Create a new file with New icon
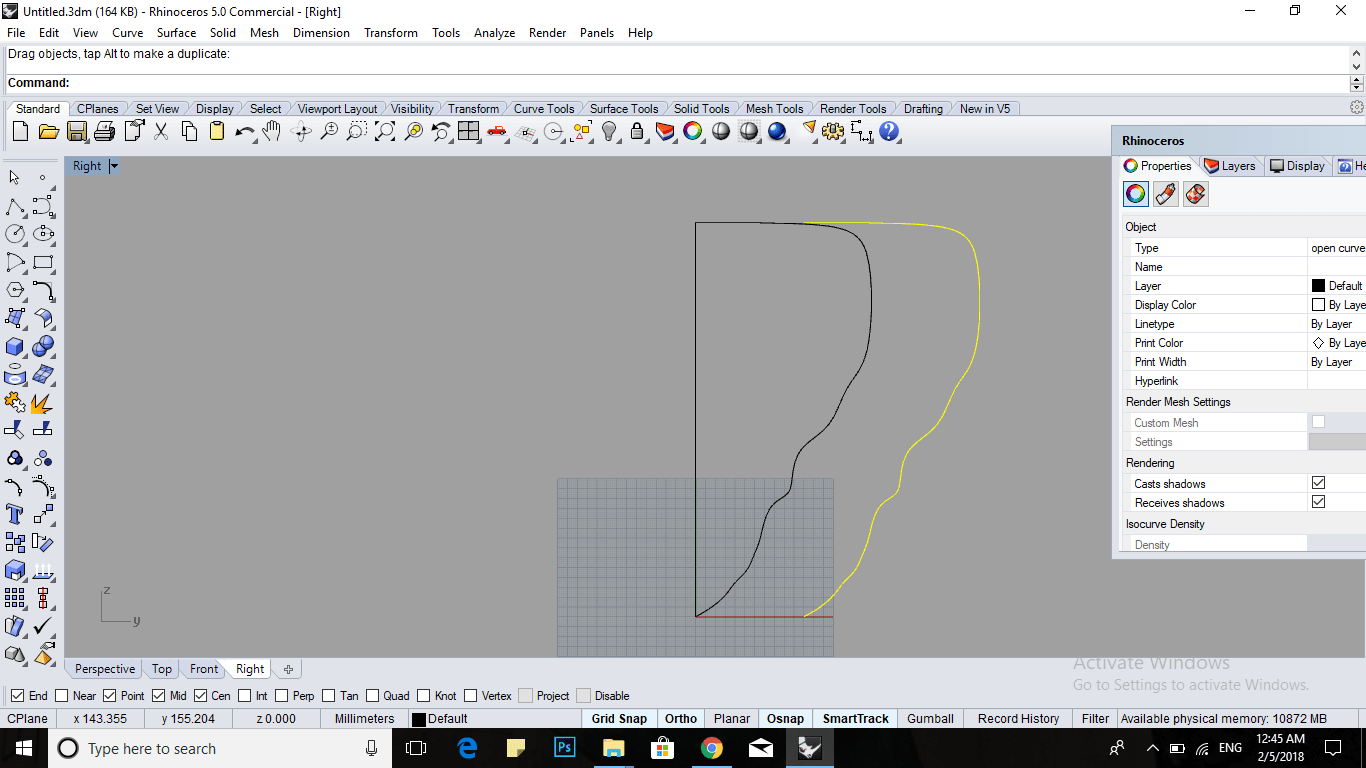The image size is (1366, 768). click(x=20, y=131)
